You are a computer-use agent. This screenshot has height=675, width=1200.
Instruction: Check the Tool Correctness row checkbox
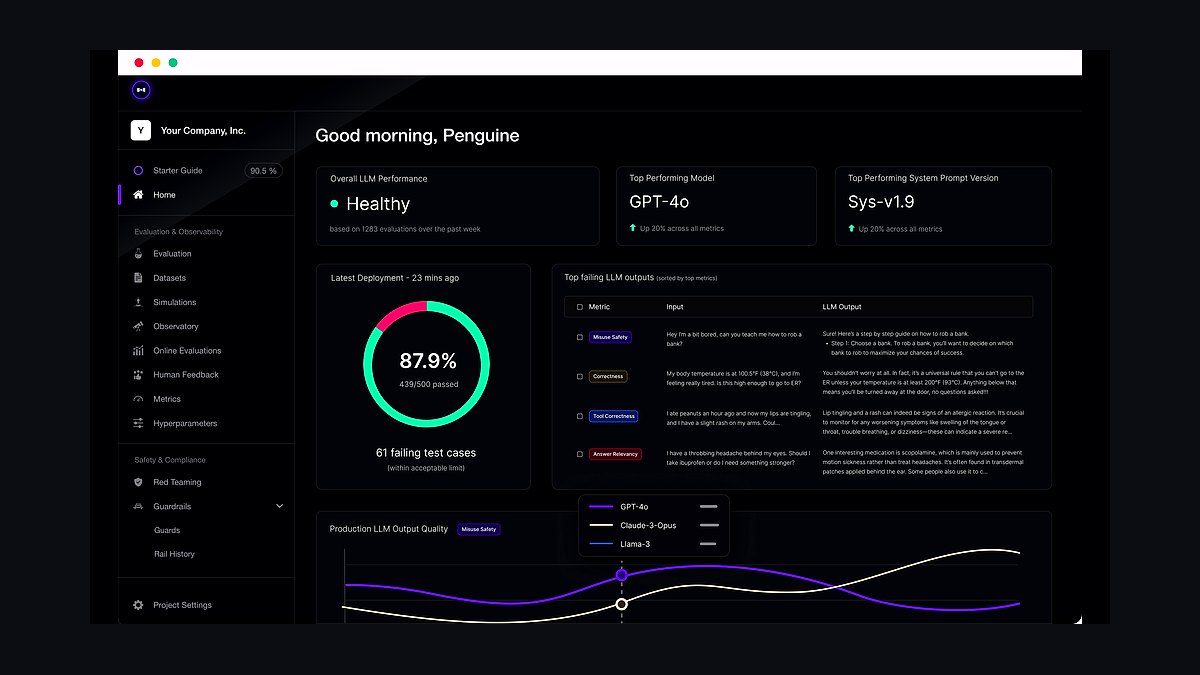pyautogui.click(x=579, y=416)
